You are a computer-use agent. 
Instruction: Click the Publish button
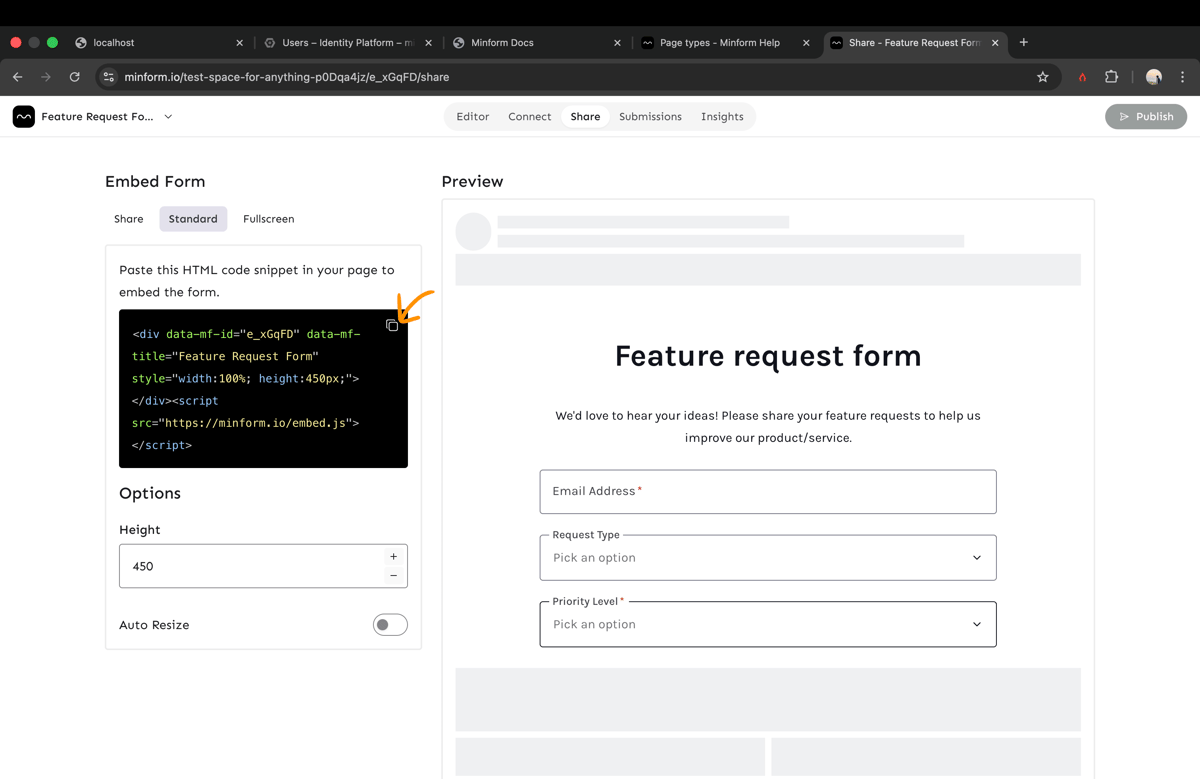pyautogui.click(x=1145, y=117)
